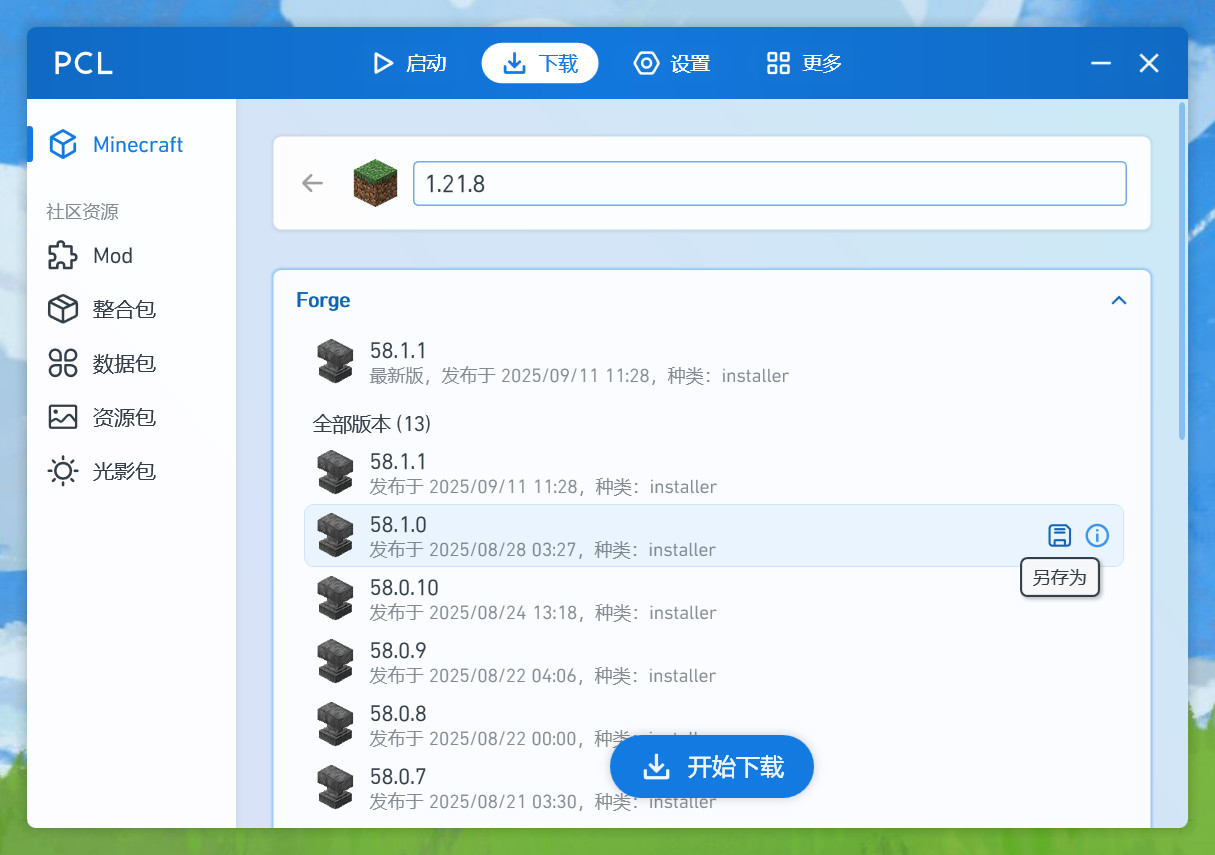
Task: Click anvil icon of 58.0.9 row
Action: 335,661
